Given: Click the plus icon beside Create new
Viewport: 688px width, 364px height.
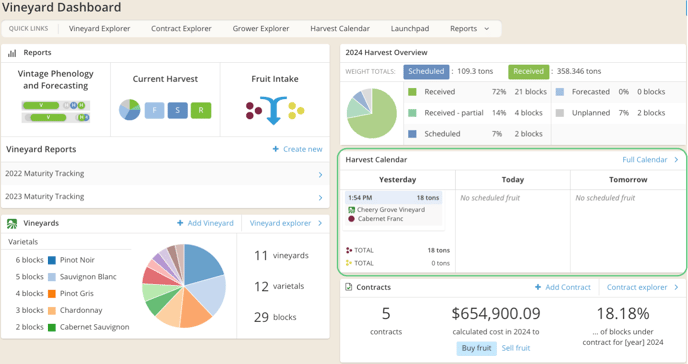Looking at the screenshot, I should [276, 149].
